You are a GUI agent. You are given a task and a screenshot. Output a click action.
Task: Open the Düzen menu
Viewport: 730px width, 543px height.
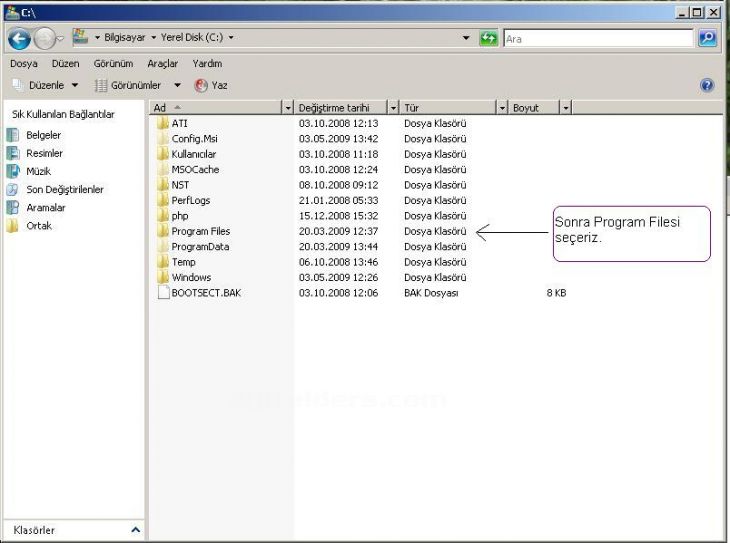click(x=65, y=63)
